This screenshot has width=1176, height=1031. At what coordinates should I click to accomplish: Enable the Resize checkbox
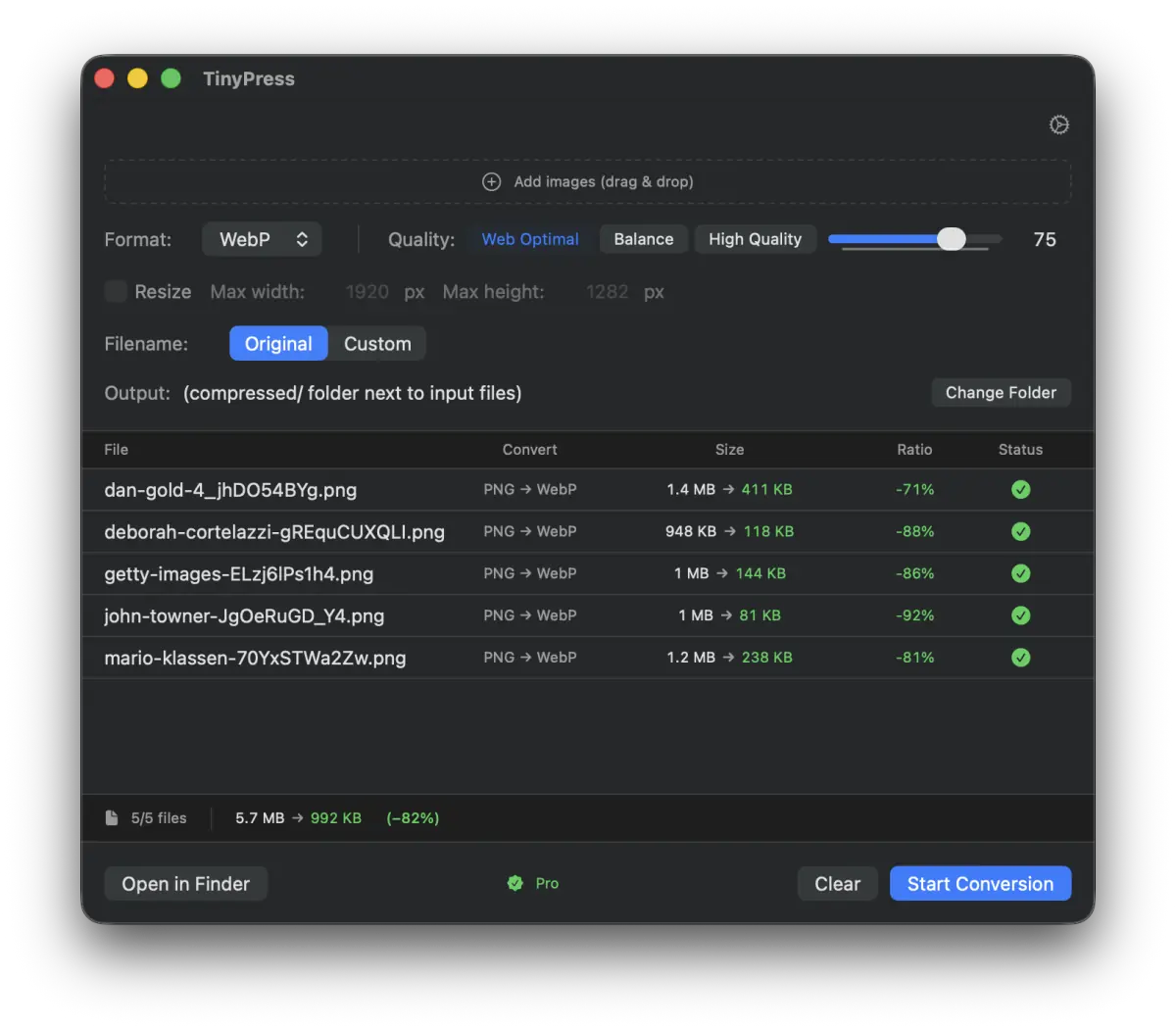coord(117,291)
